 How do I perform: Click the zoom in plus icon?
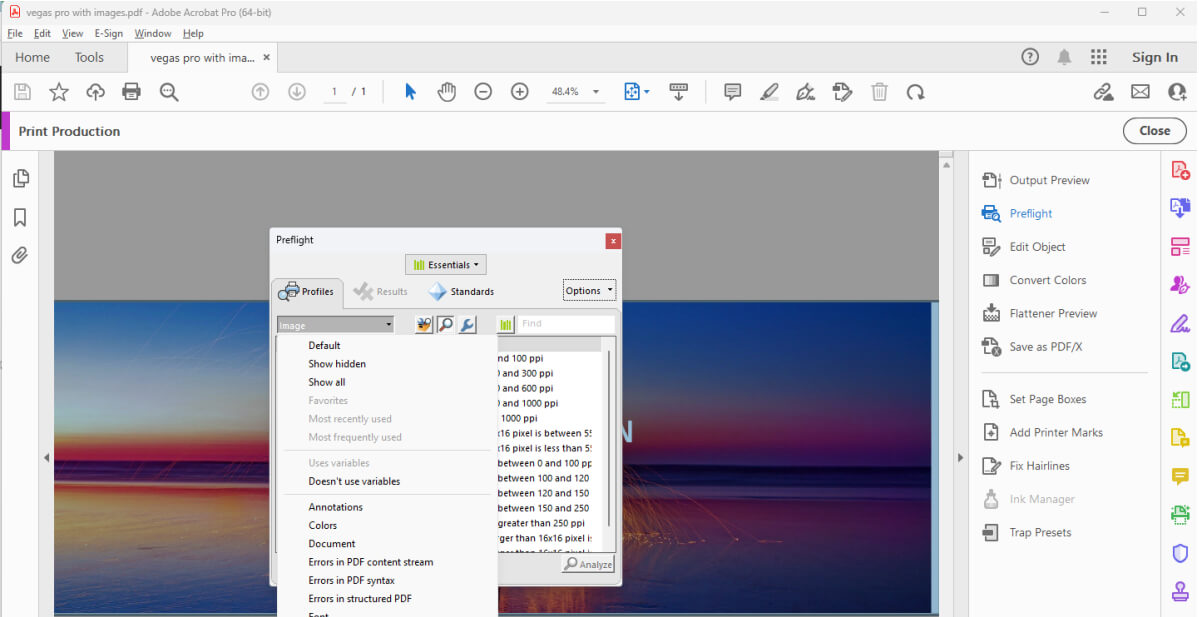(519, 92)
